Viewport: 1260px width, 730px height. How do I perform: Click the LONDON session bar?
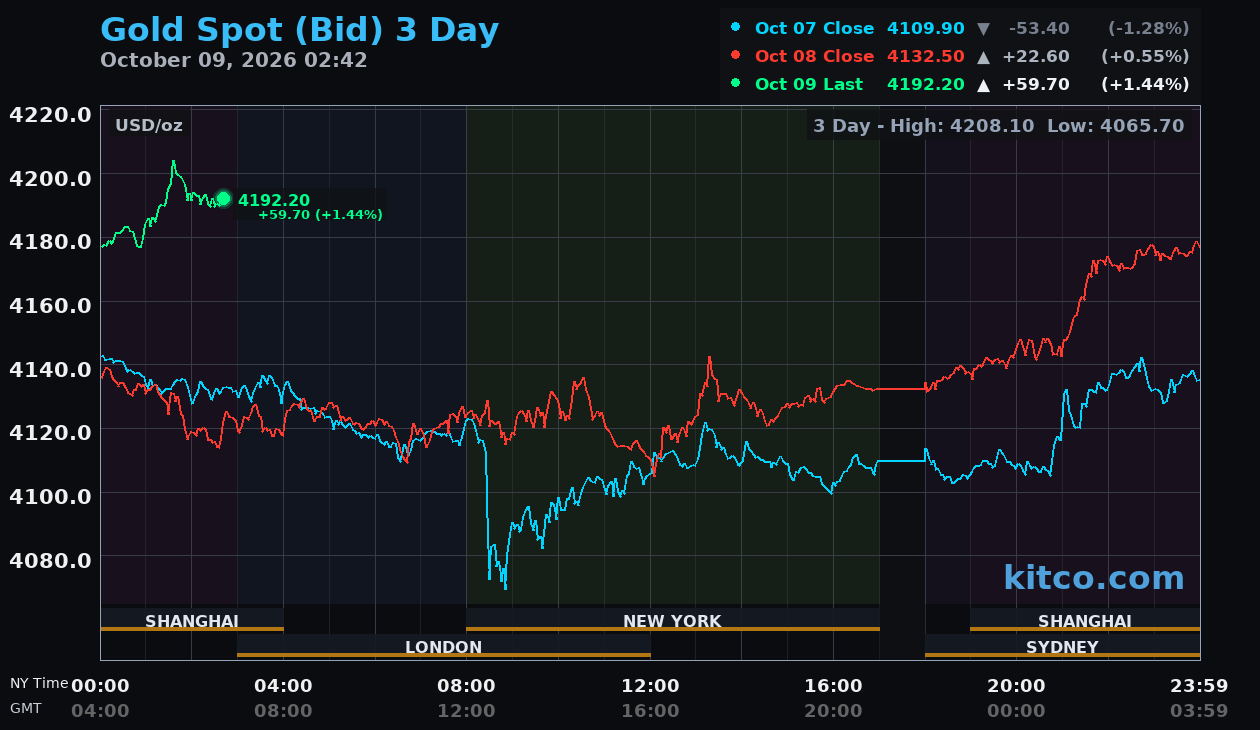[x=444, y=646]
